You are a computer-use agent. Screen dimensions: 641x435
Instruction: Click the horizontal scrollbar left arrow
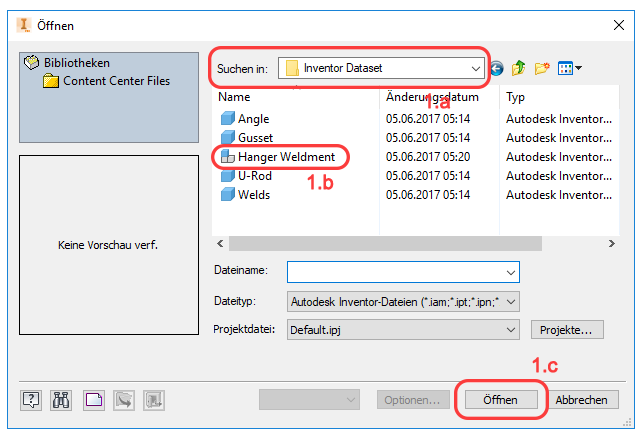220,244
